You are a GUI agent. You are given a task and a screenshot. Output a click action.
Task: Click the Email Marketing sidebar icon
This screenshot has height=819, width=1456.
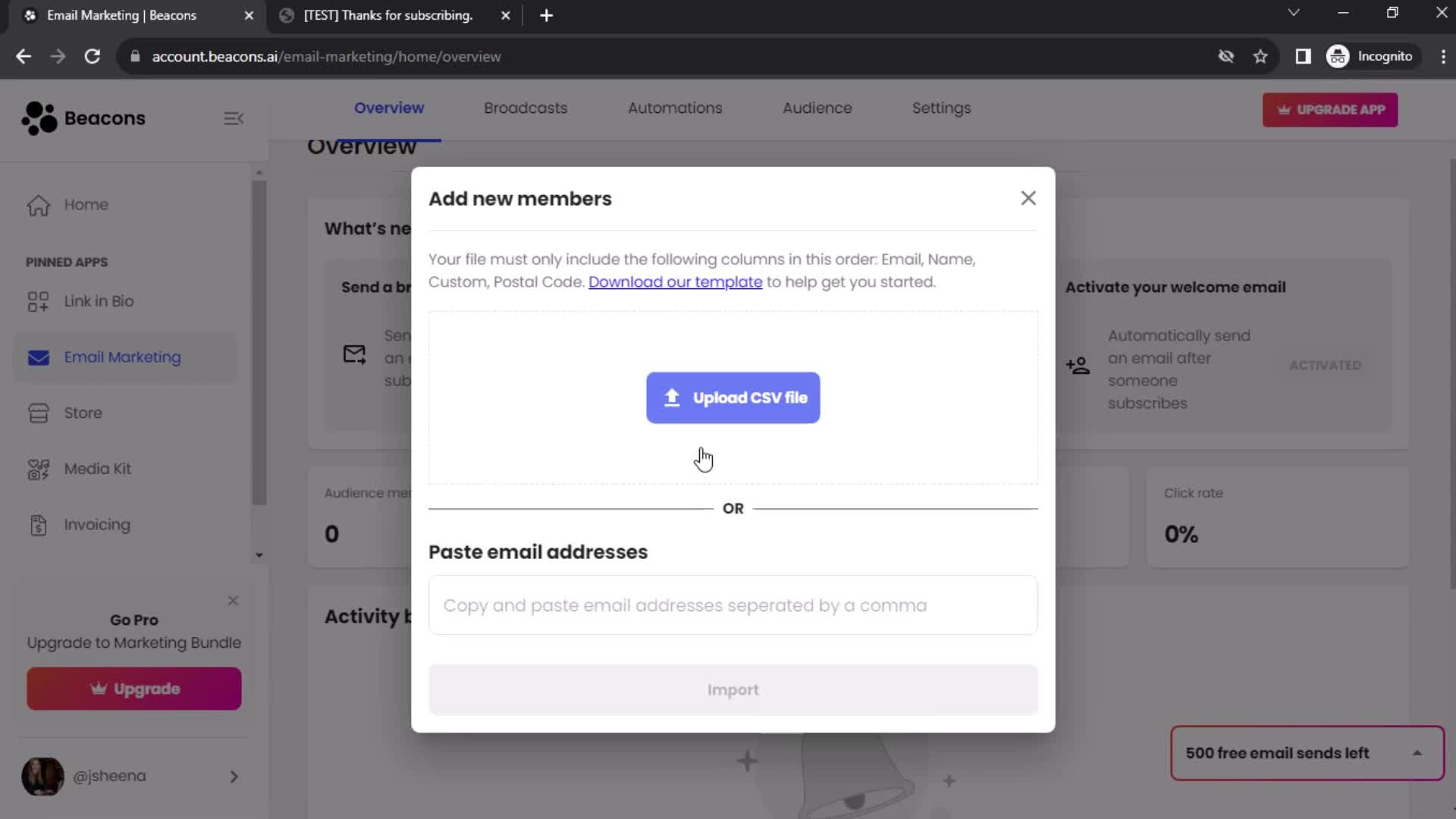pos(37,357)
